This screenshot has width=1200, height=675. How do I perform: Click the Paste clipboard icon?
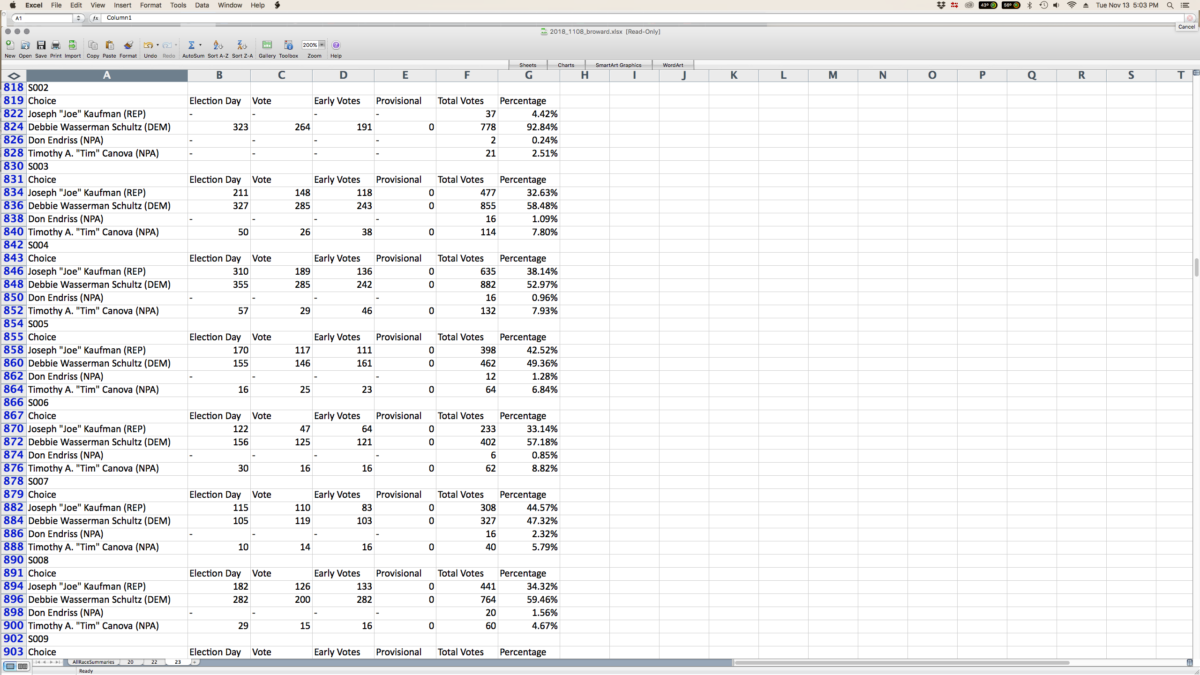pyautogui.click(x=109, y=46)
